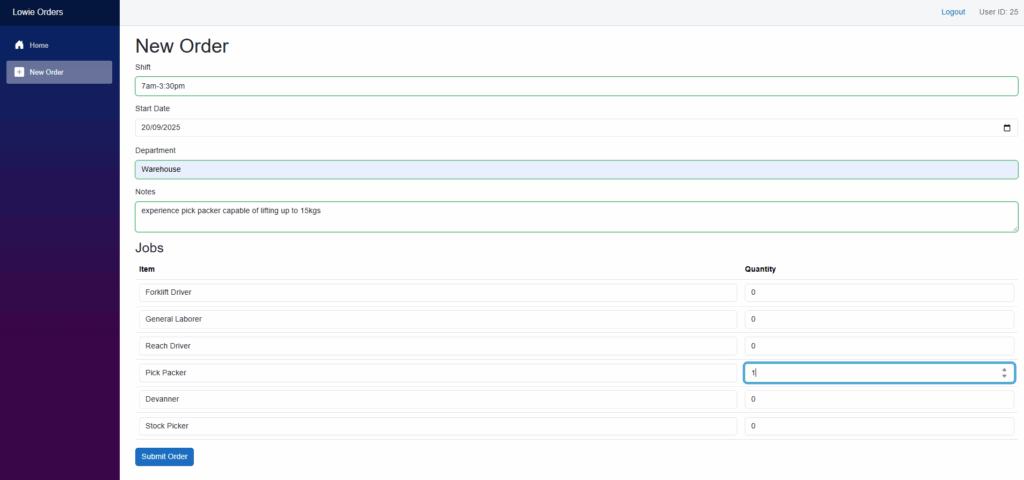
Task: Open the Home menu item
Action: click(39, 45)
